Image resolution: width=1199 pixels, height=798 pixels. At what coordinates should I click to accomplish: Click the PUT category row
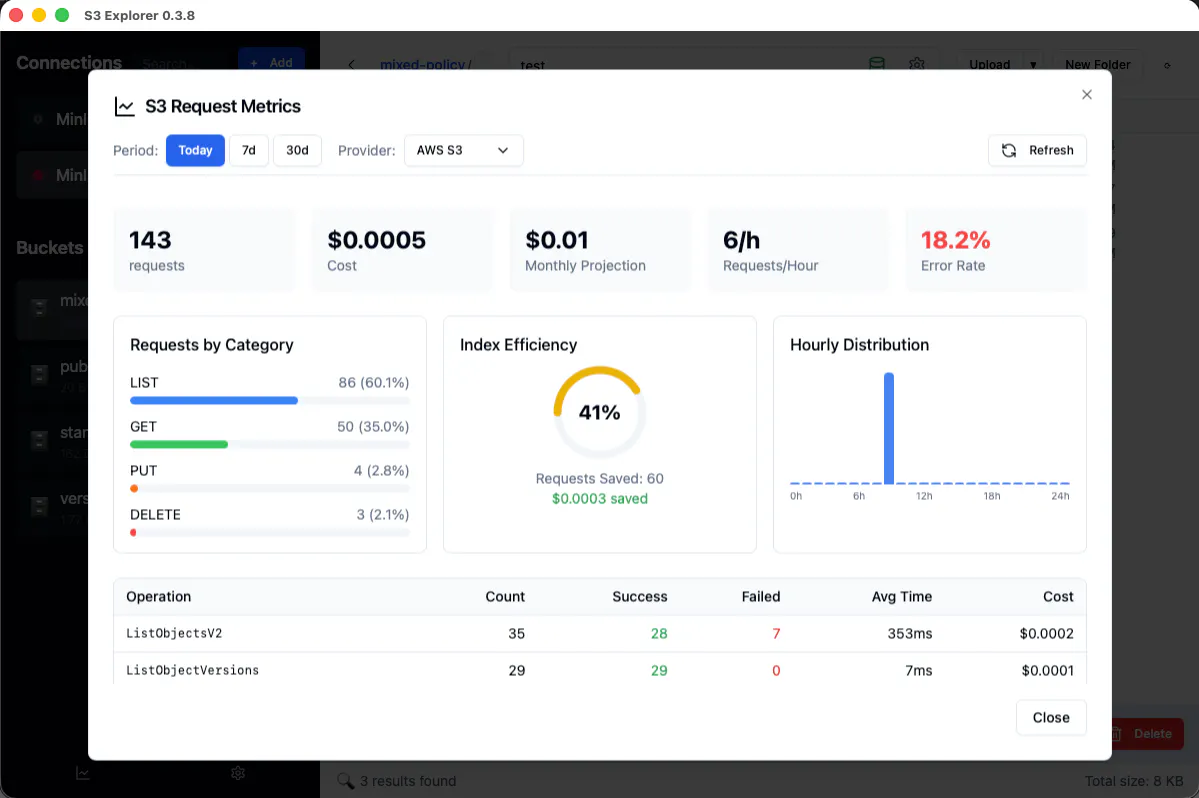270,478
